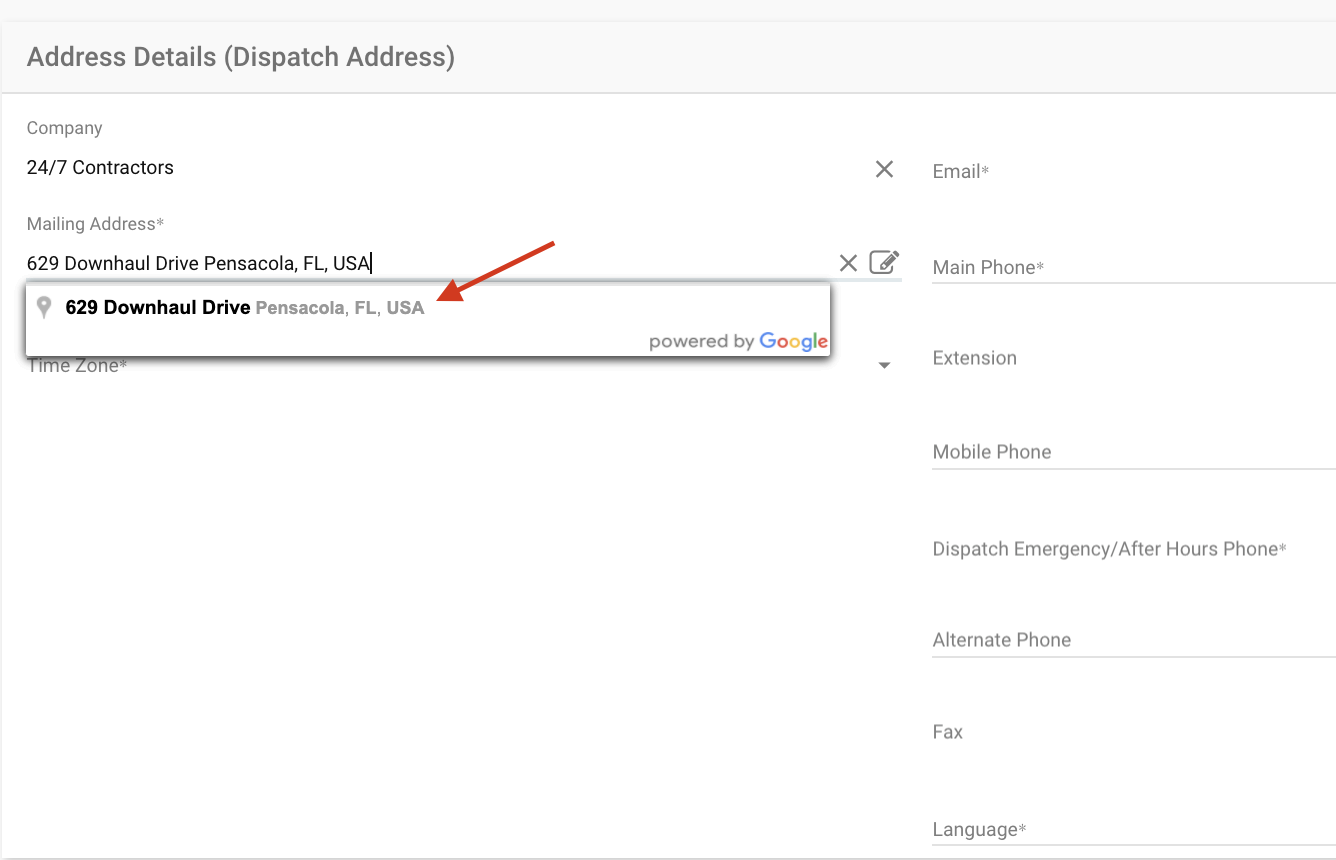
Task: Click into the Main Phone field
Action: 1130,268
